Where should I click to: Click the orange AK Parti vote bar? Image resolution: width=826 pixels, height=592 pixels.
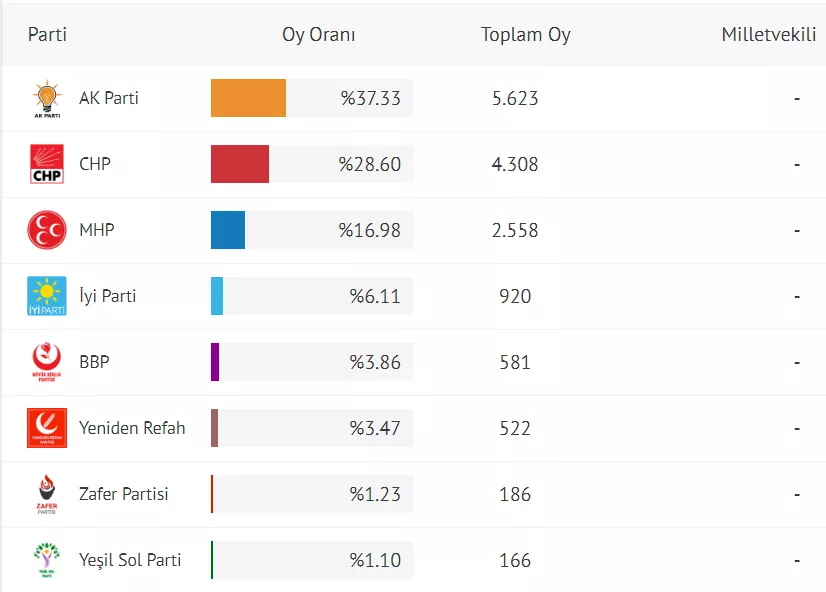(248, 98)
